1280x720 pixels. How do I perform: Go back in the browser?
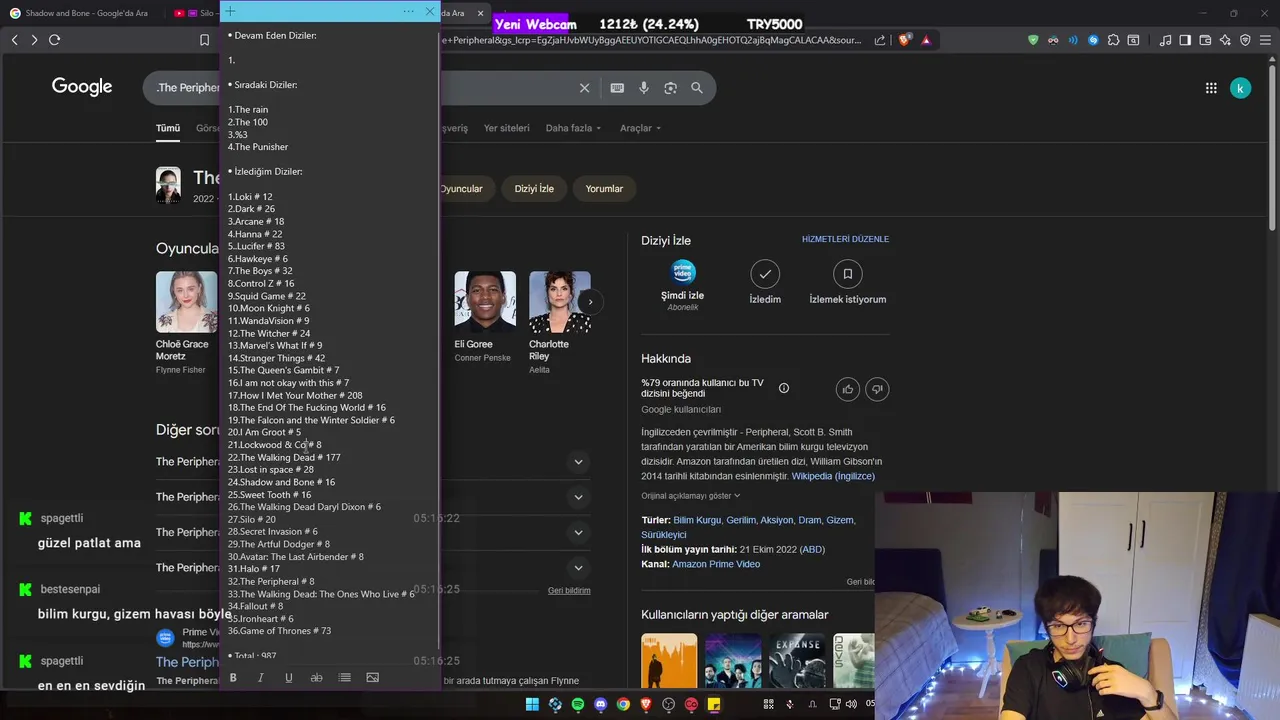pos(14,40)
